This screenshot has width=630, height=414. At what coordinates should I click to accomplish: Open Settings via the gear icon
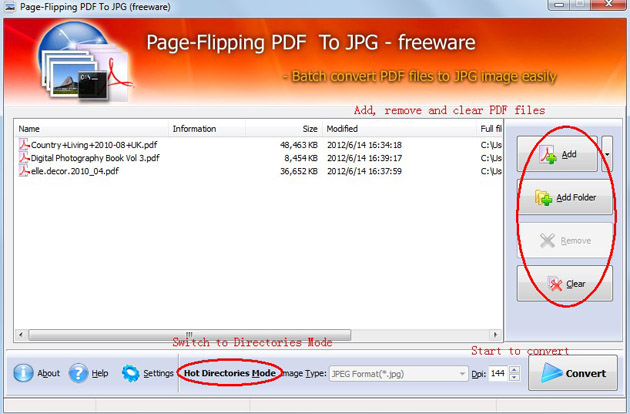[131, 373]
